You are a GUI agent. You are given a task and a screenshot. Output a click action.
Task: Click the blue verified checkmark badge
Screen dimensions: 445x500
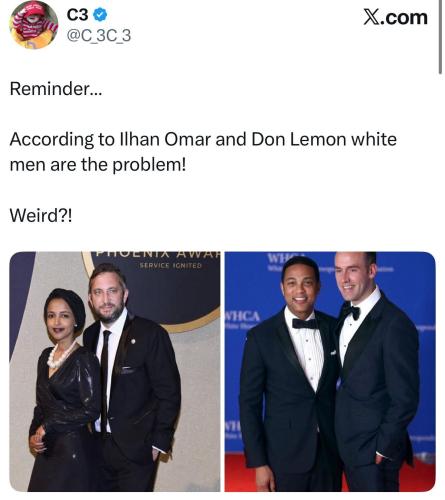100,15
